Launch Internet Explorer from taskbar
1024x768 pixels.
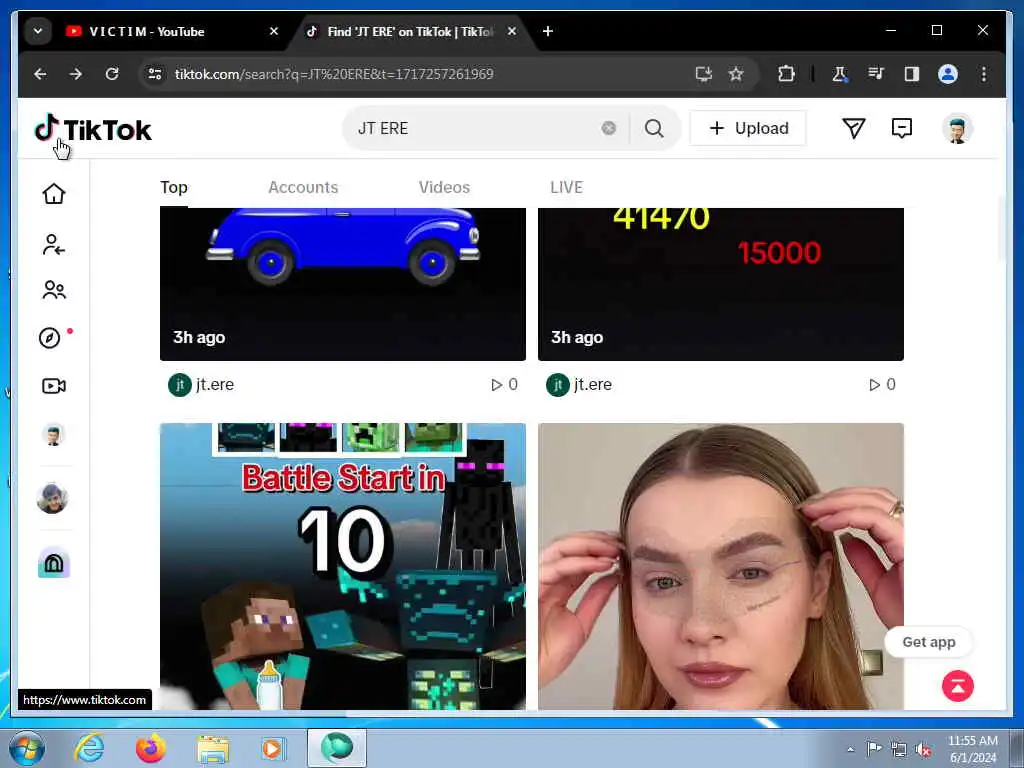coord(89,748)
